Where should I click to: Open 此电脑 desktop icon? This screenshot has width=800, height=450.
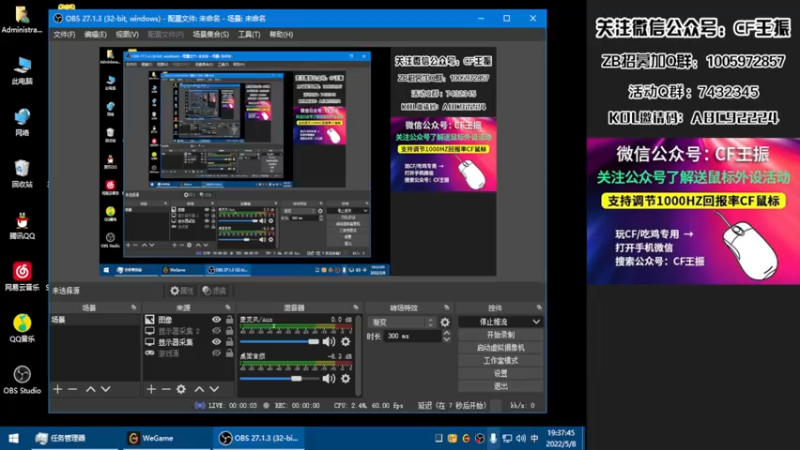click(x=22, y=70)
